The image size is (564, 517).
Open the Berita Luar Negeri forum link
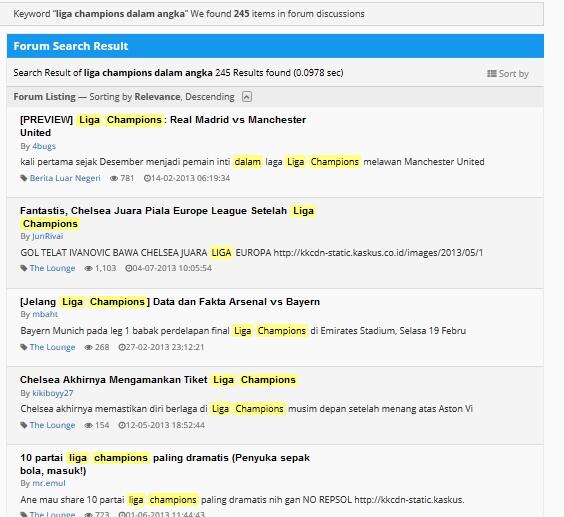point(65,178)
